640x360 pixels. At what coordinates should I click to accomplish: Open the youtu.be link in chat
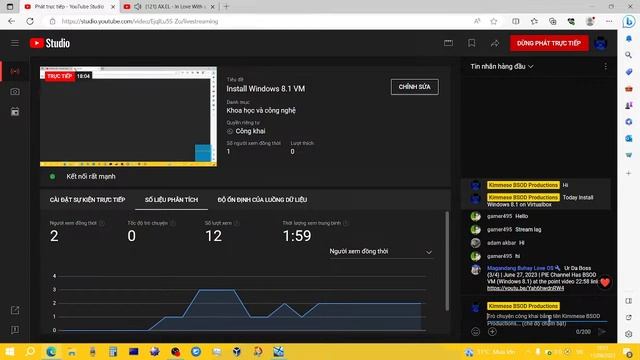(x=525, y=288)
